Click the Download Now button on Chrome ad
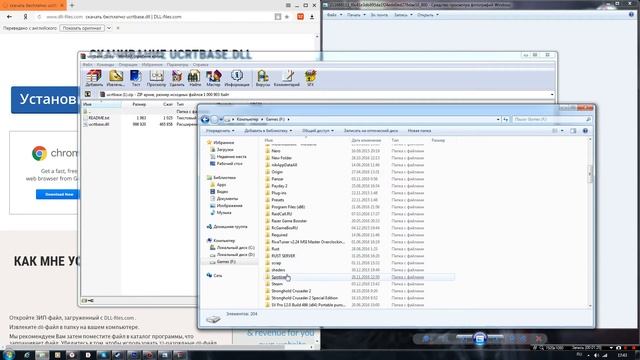Image resolution: width=640 pixels, height=360 pixels. point(59,194)
